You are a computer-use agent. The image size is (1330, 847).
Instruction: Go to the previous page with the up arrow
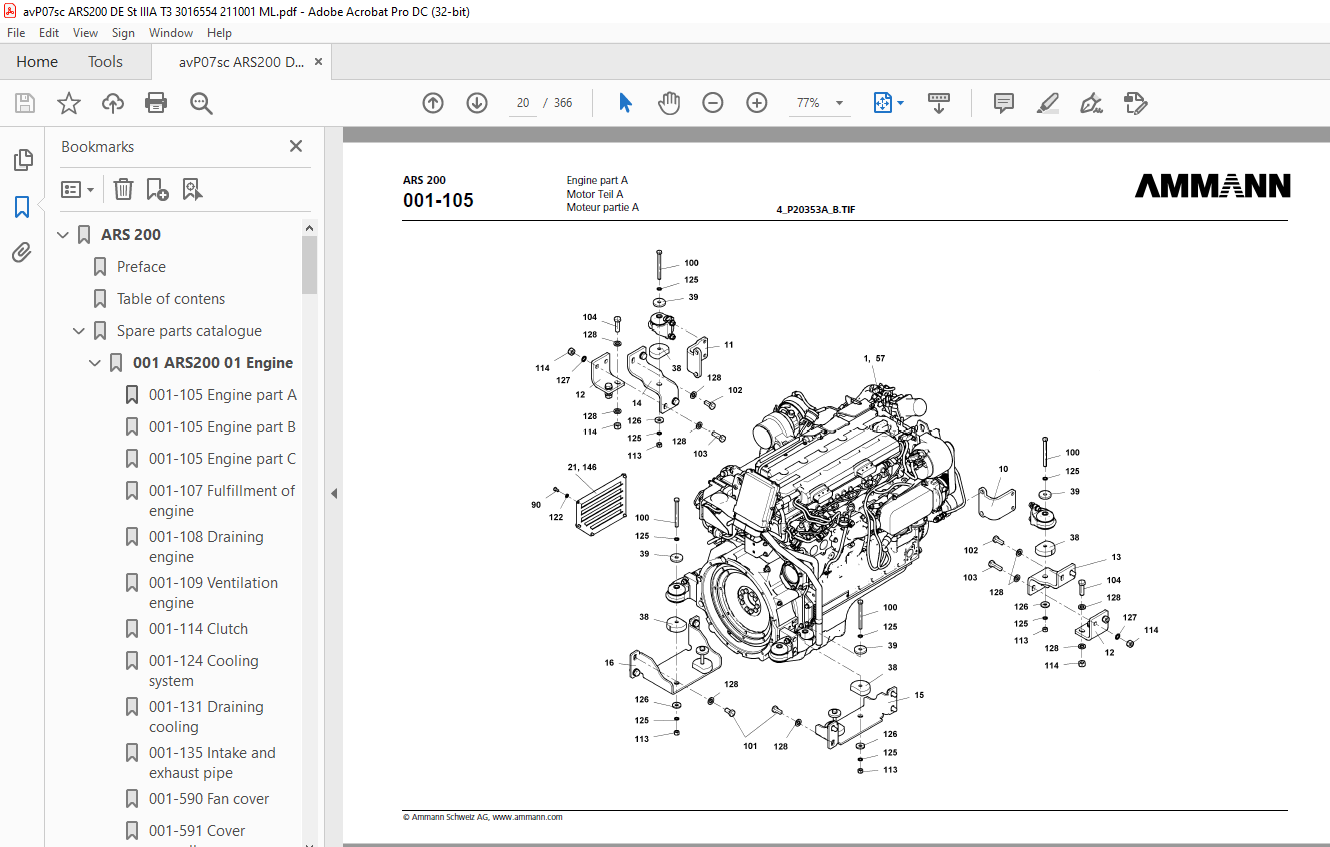click(x=433, y=103)
